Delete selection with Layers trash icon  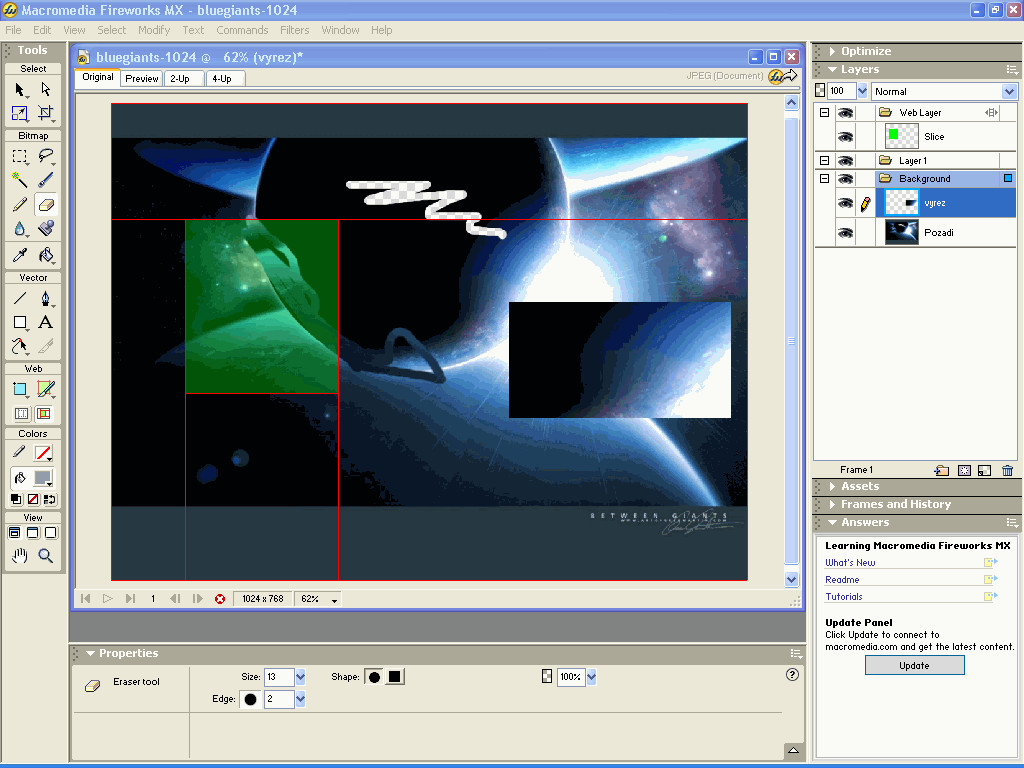(1008, 470)
